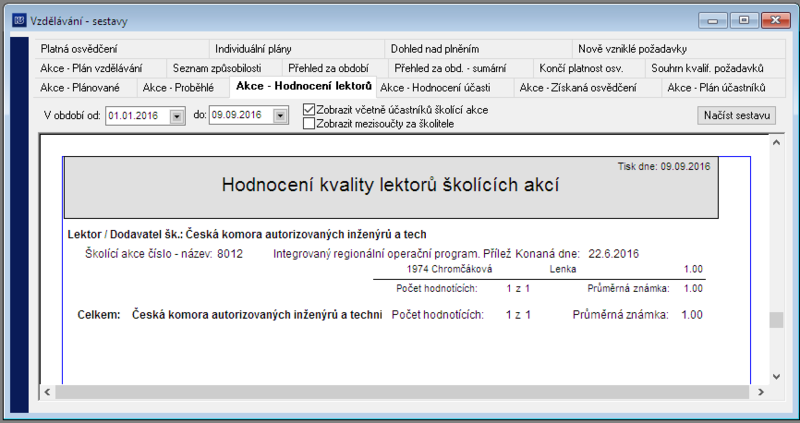Open Souhrn kvalif. požadavků tab

pyautogui.click(x=715, y=68)
